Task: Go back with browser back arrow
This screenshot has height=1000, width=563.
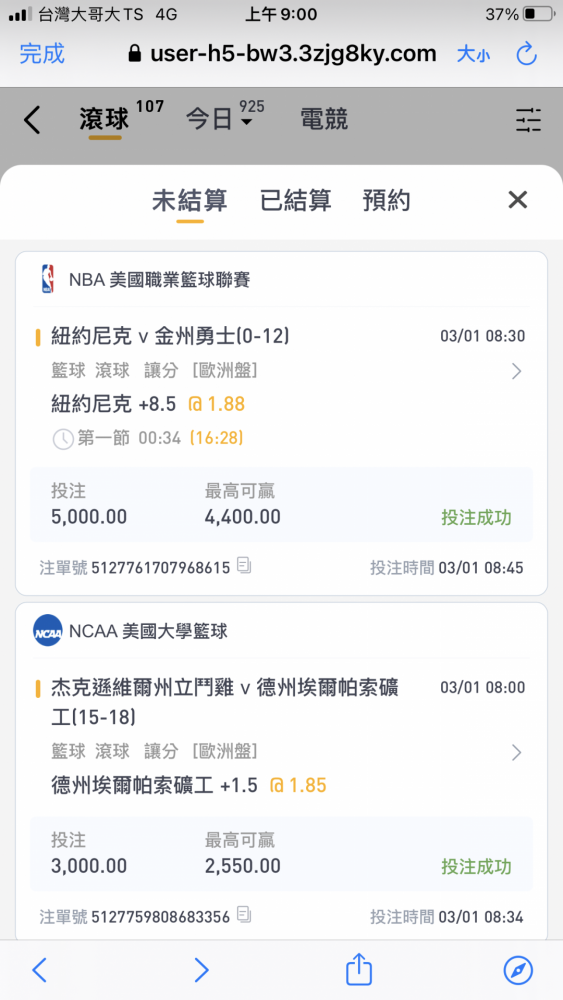Action: pos(39,970)
